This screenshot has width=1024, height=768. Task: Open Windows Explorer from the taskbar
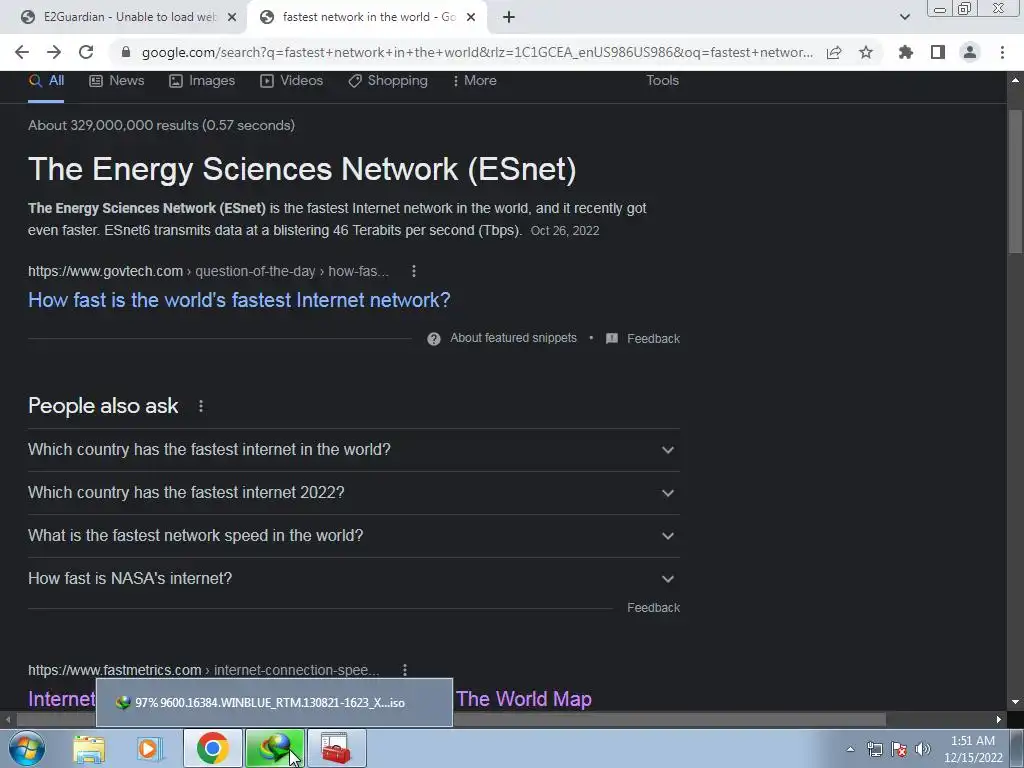click(89, 748)
